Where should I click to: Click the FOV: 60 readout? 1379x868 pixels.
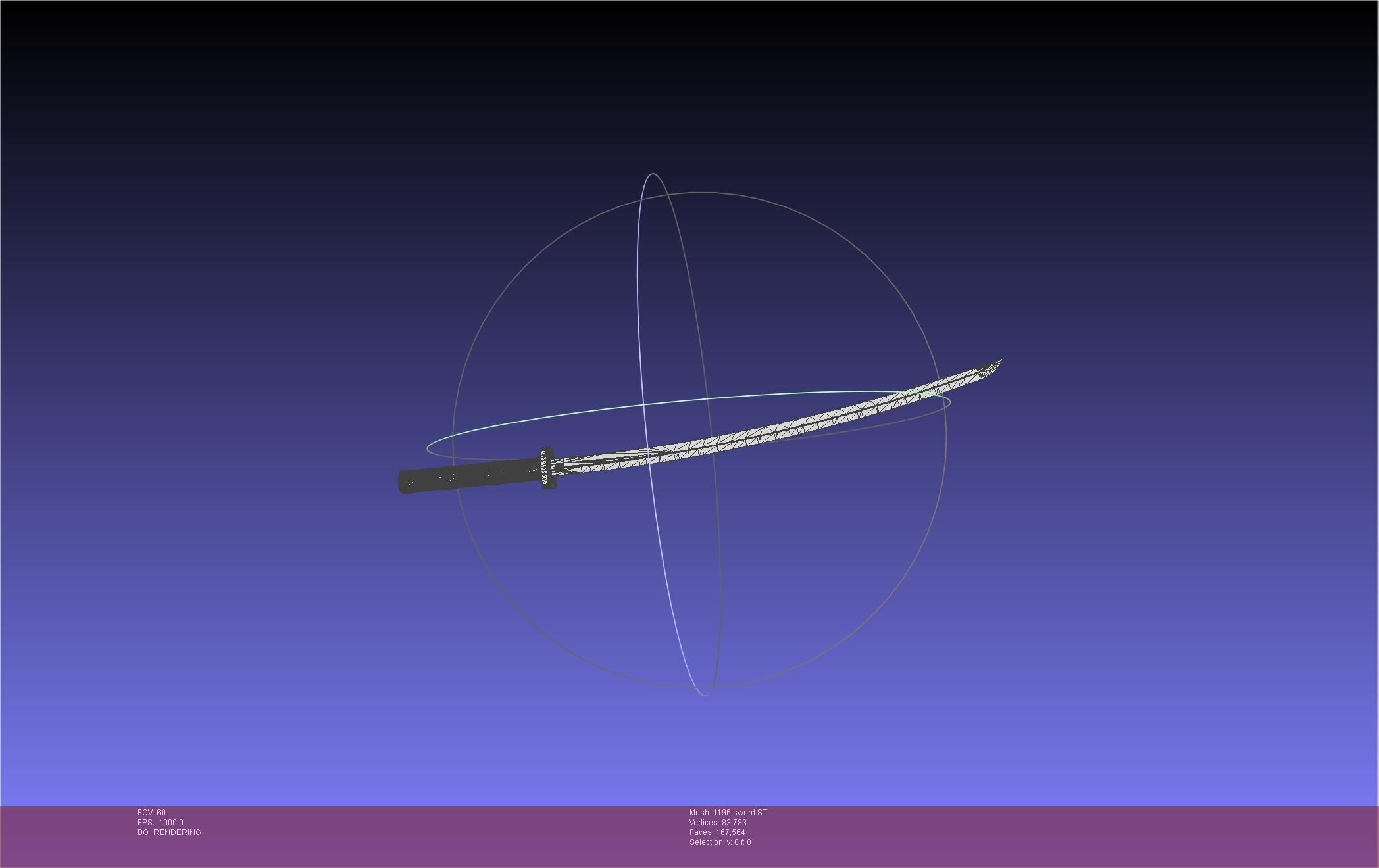tap(151, 813)
